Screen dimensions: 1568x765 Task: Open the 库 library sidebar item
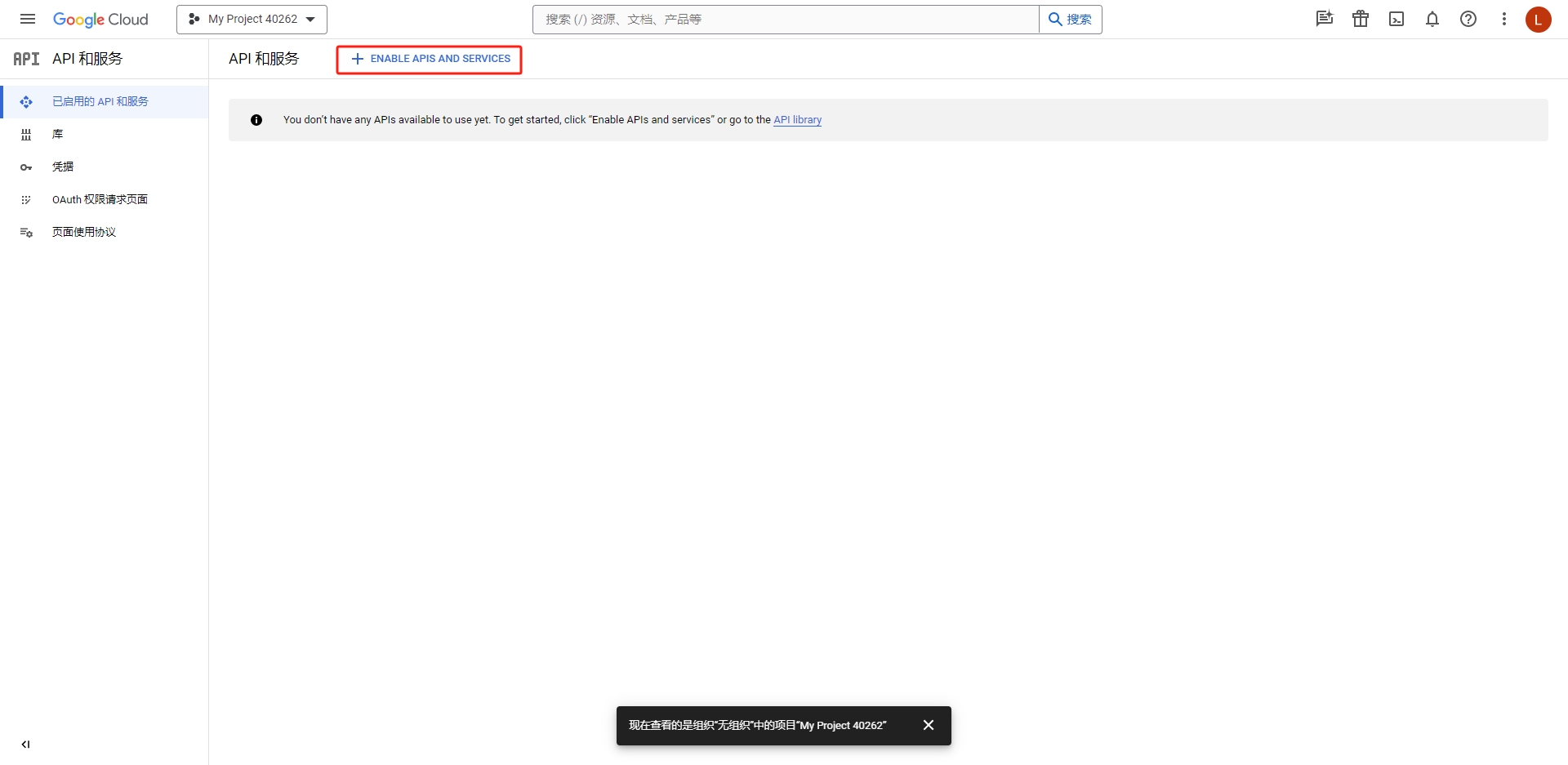[105, 135]
